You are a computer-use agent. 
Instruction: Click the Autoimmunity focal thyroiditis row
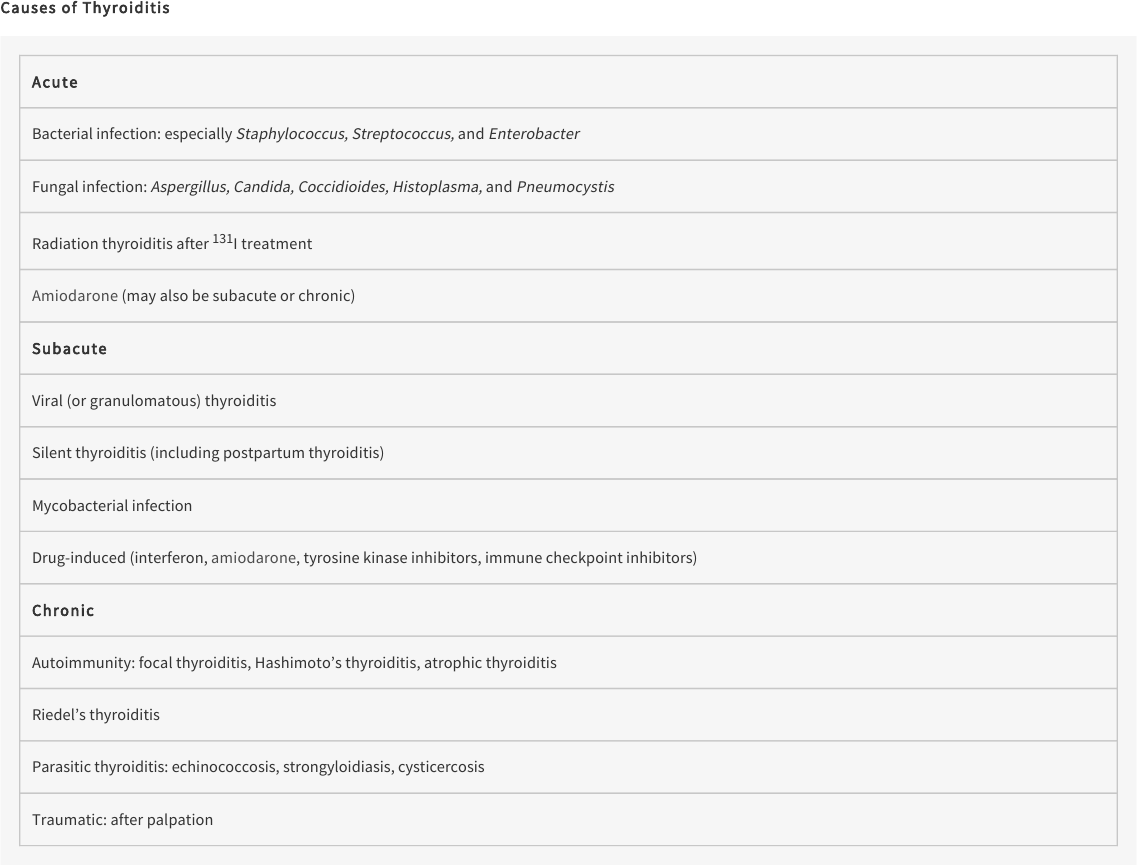coord(568,663)
